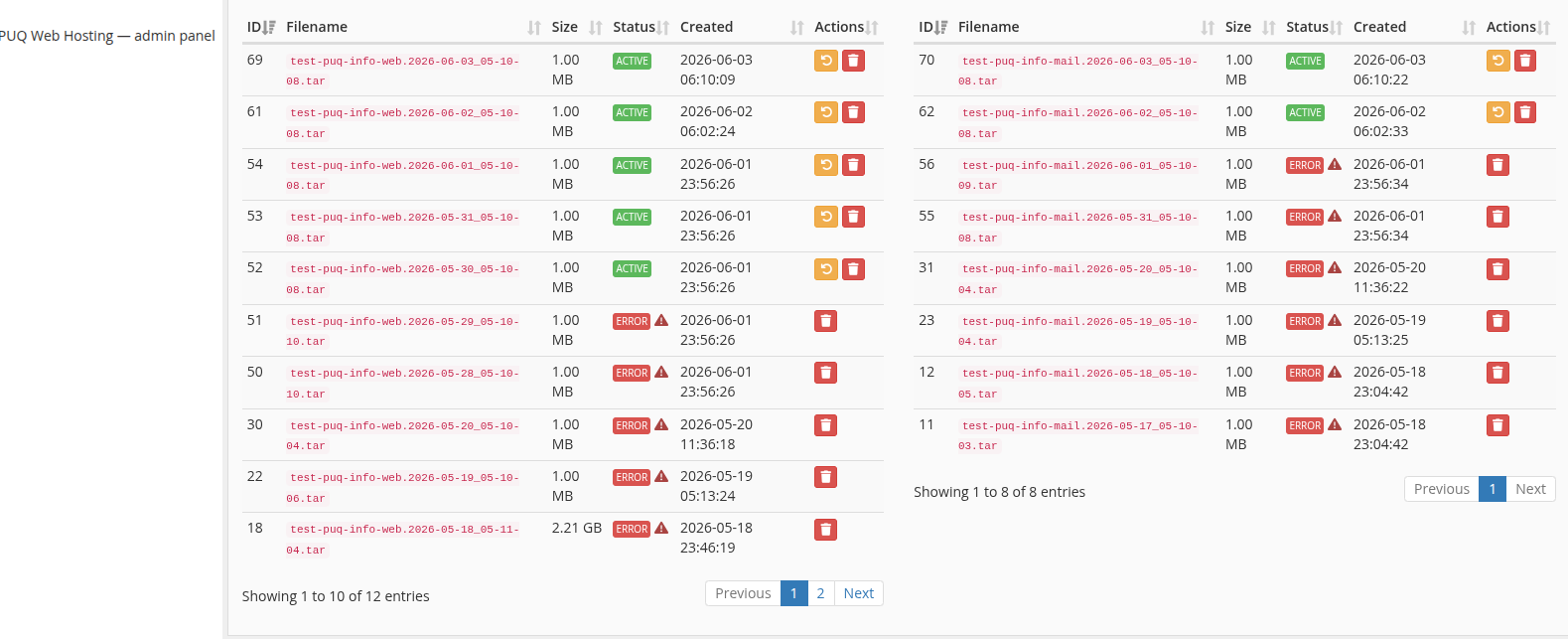Delete errored web backup ID 50
This screenshot has width=1568, height=639.
[x=826, y=373]
